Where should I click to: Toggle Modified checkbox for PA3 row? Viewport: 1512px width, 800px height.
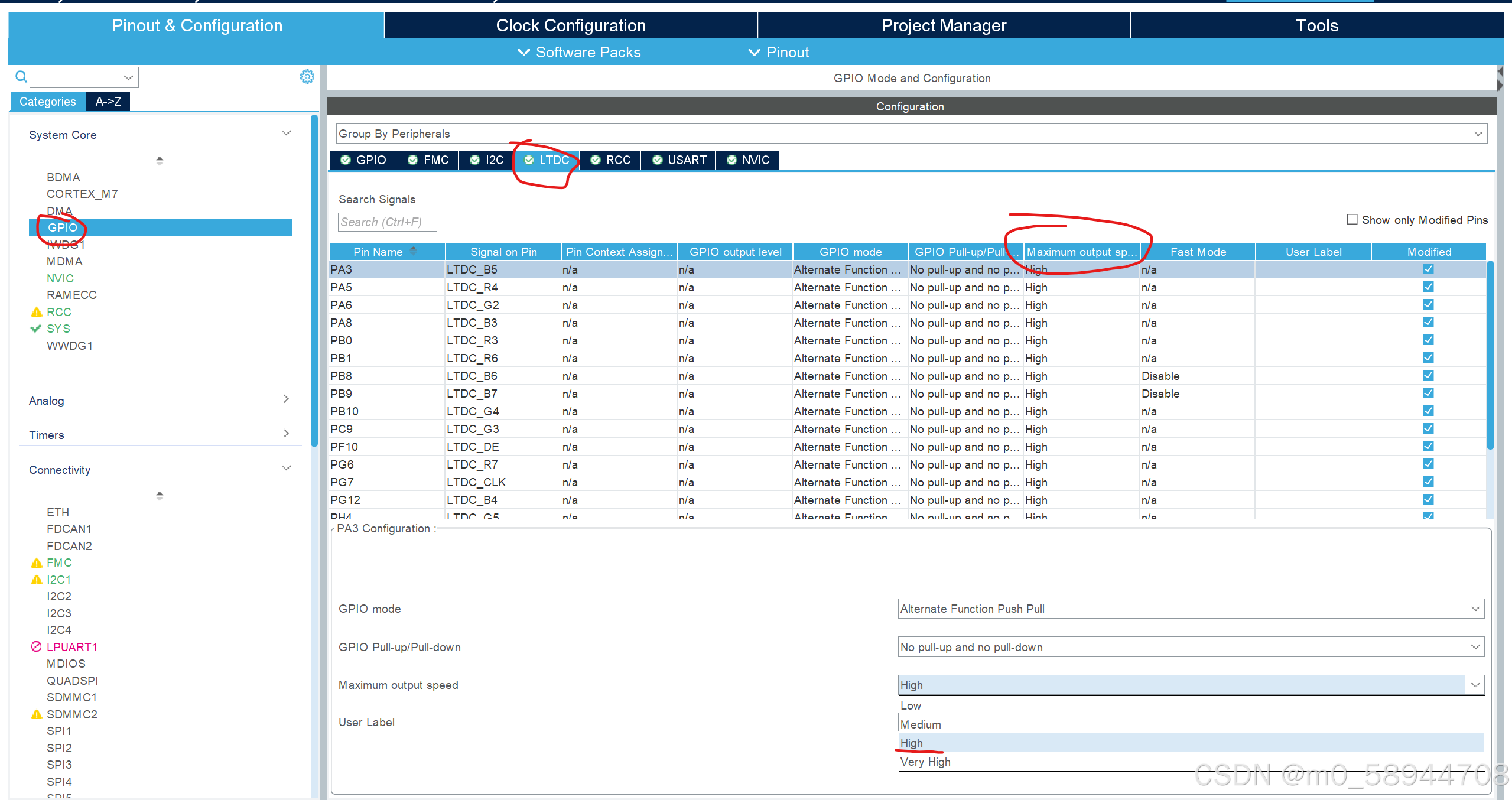click(1428, 269)
